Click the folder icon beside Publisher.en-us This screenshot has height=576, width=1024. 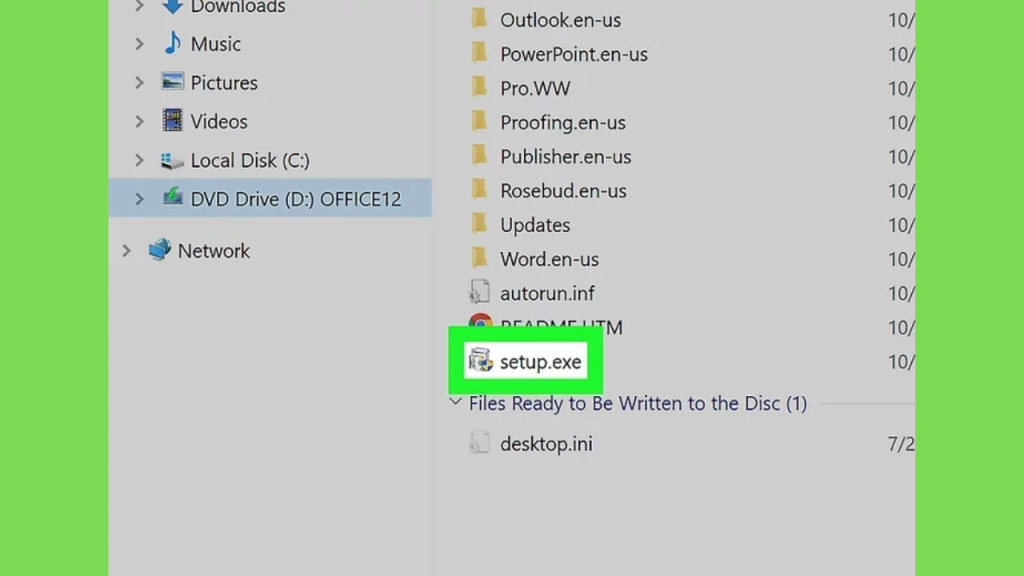[x=479, y=155]
